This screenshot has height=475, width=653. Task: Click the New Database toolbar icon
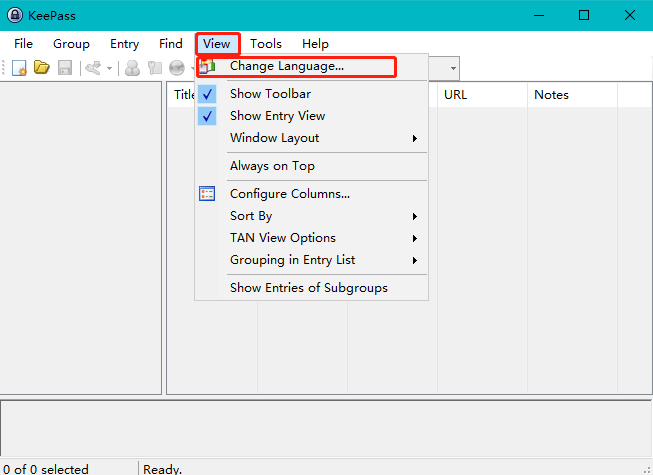click(19, 68)
